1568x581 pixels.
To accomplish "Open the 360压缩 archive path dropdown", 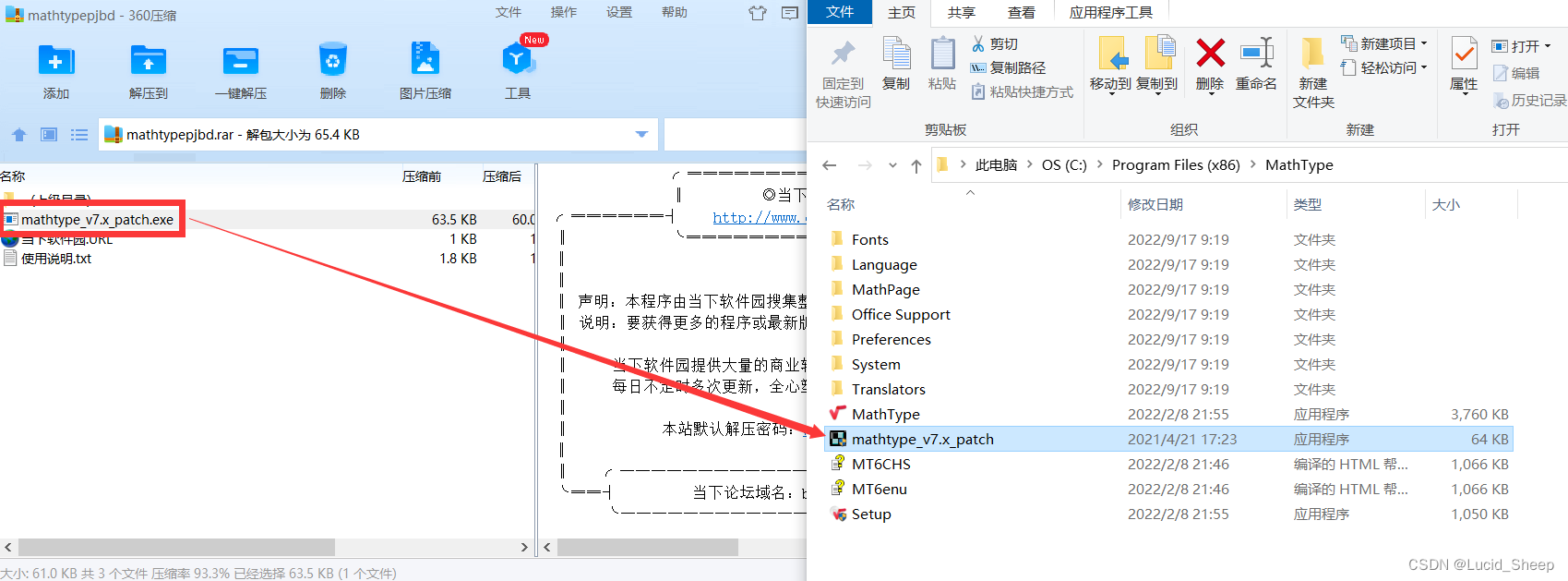I will coord(641,135).
